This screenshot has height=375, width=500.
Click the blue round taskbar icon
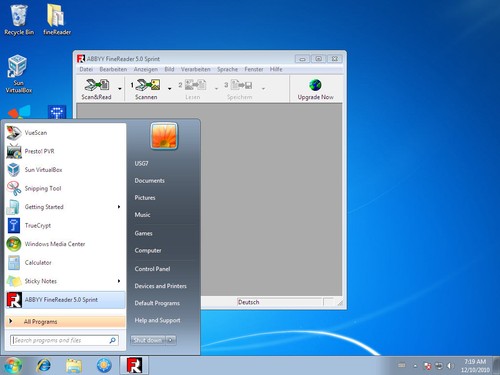(x=104, y=365)
